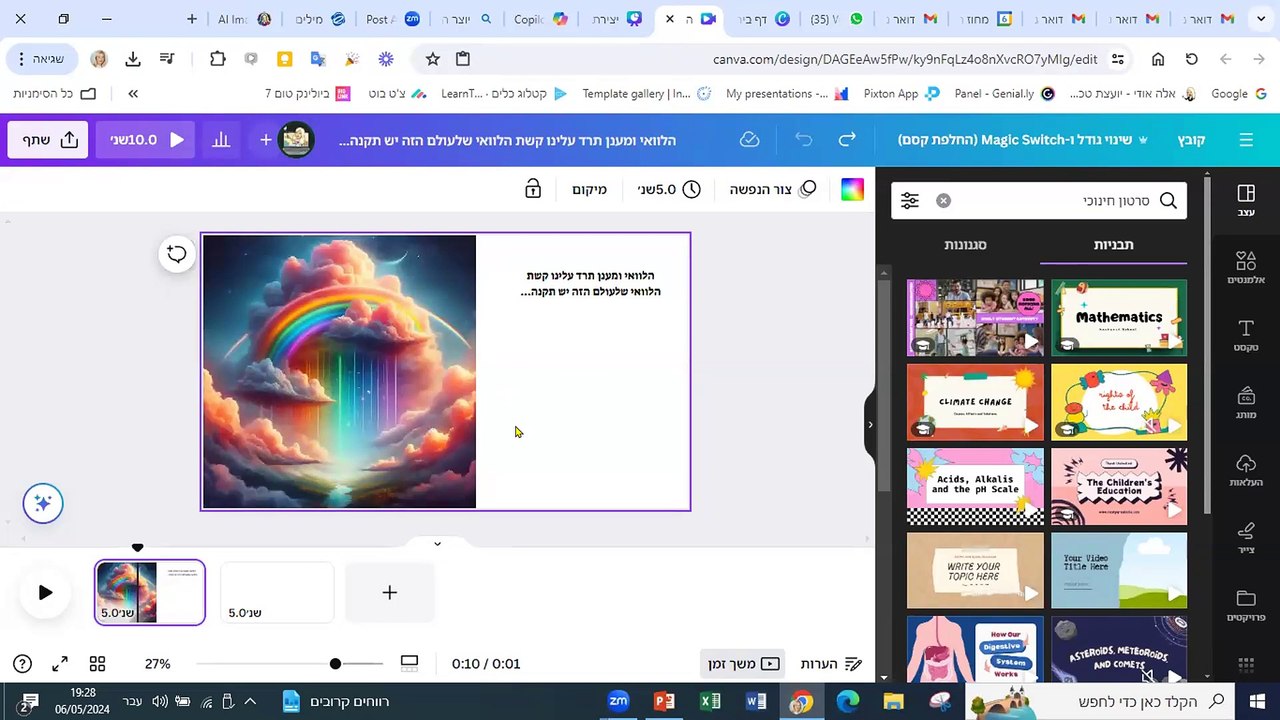Toggle fullscreen presentation mode icon
This screenshot has width=1280, height=720.
click(60, 664)
